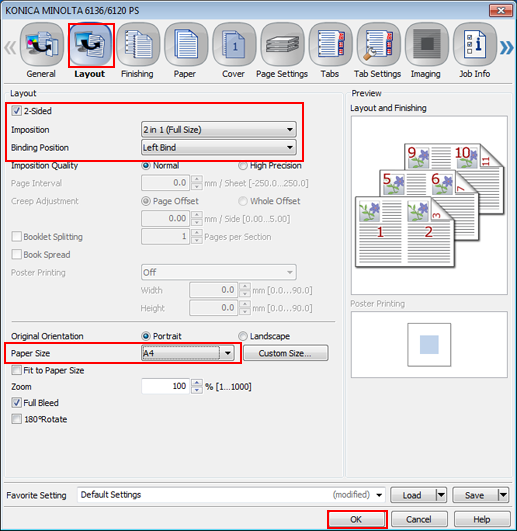
Task: Click the Custom Size button
Action: (x=286, y=353)
